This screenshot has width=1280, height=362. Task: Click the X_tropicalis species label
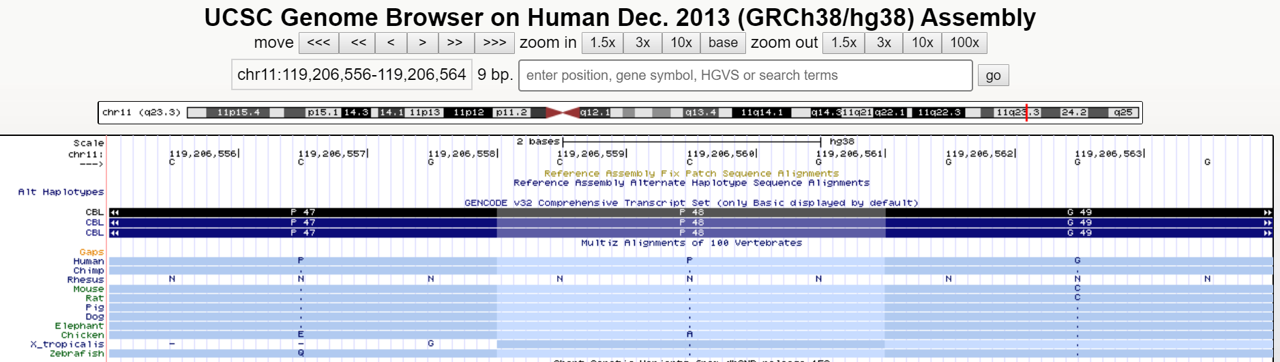coord(67,344)
